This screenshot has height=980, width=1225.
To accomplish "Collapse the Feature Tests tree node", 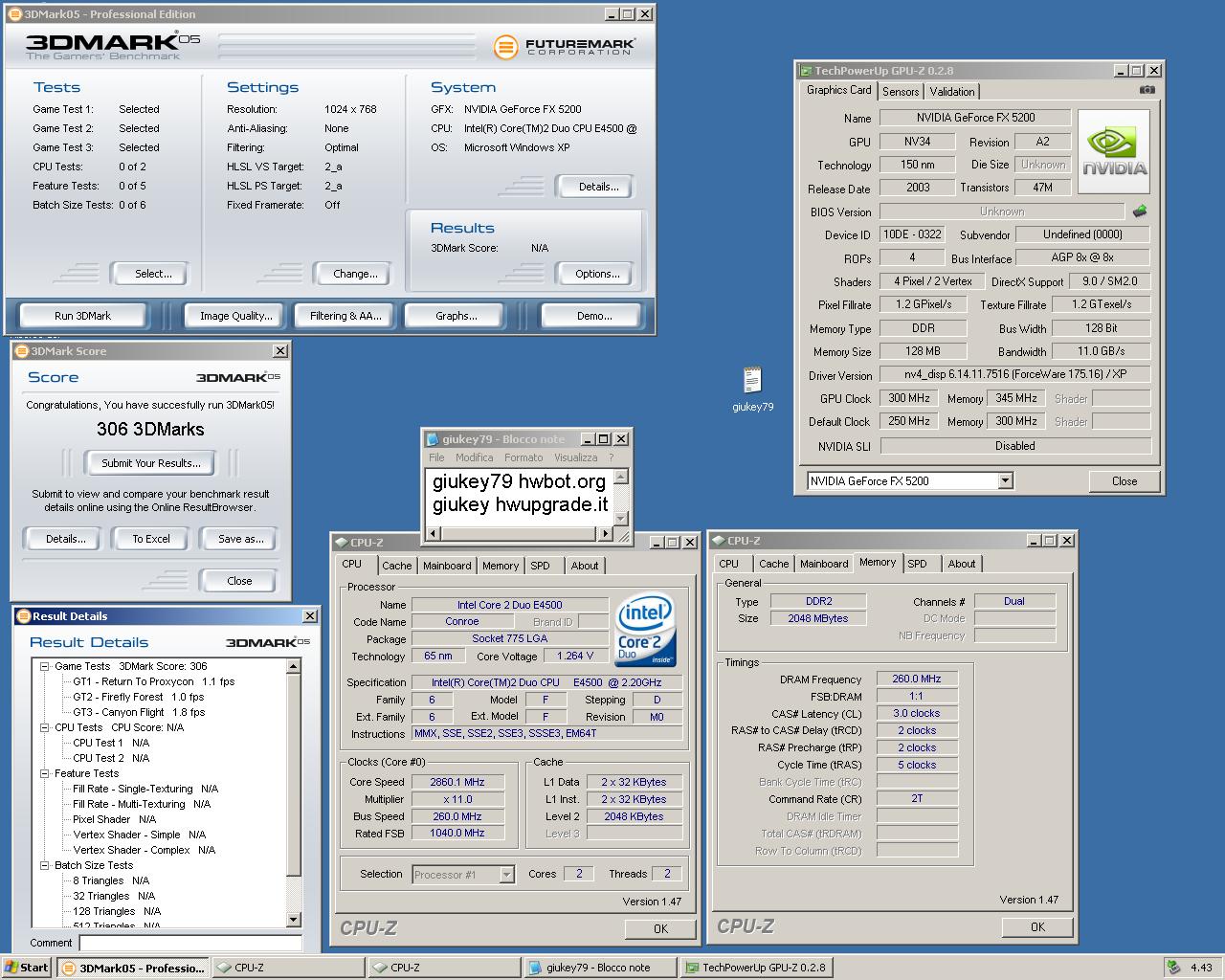I will tap(44, 773).
